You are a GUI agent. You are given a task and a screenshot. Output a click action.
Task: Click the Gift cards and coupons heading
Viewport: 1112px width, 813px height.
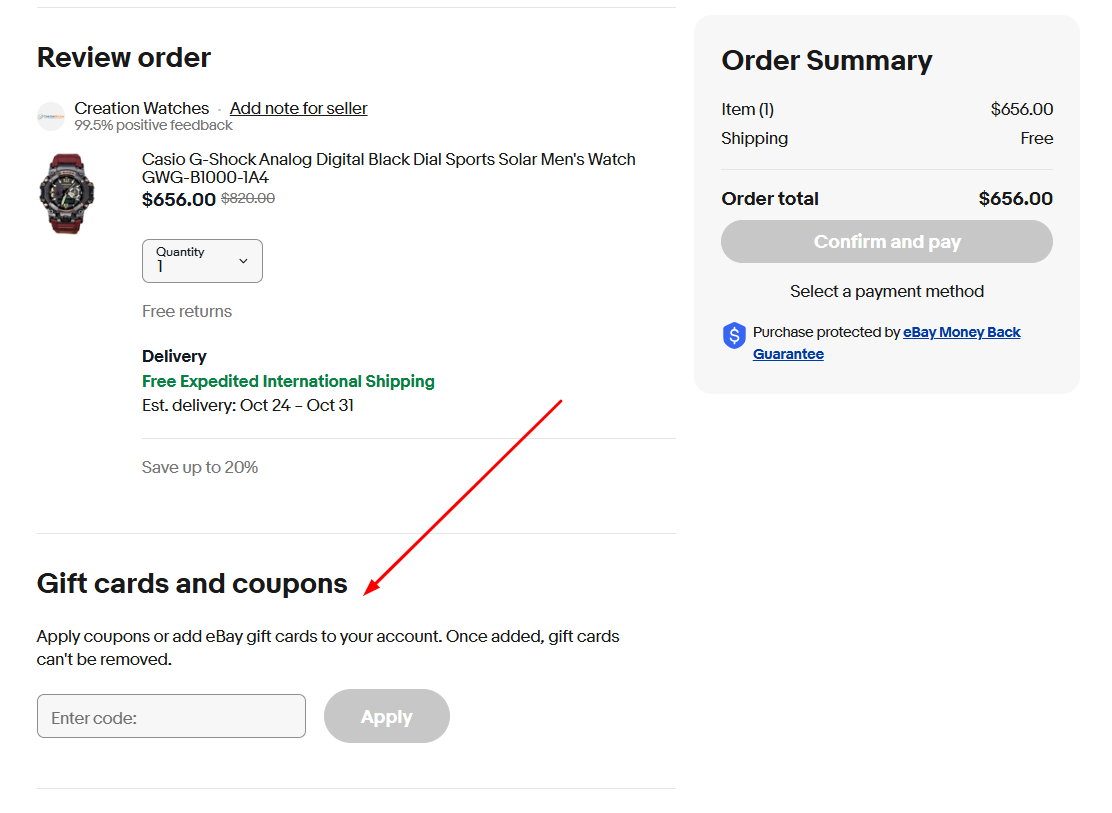[x=190, y=583]
